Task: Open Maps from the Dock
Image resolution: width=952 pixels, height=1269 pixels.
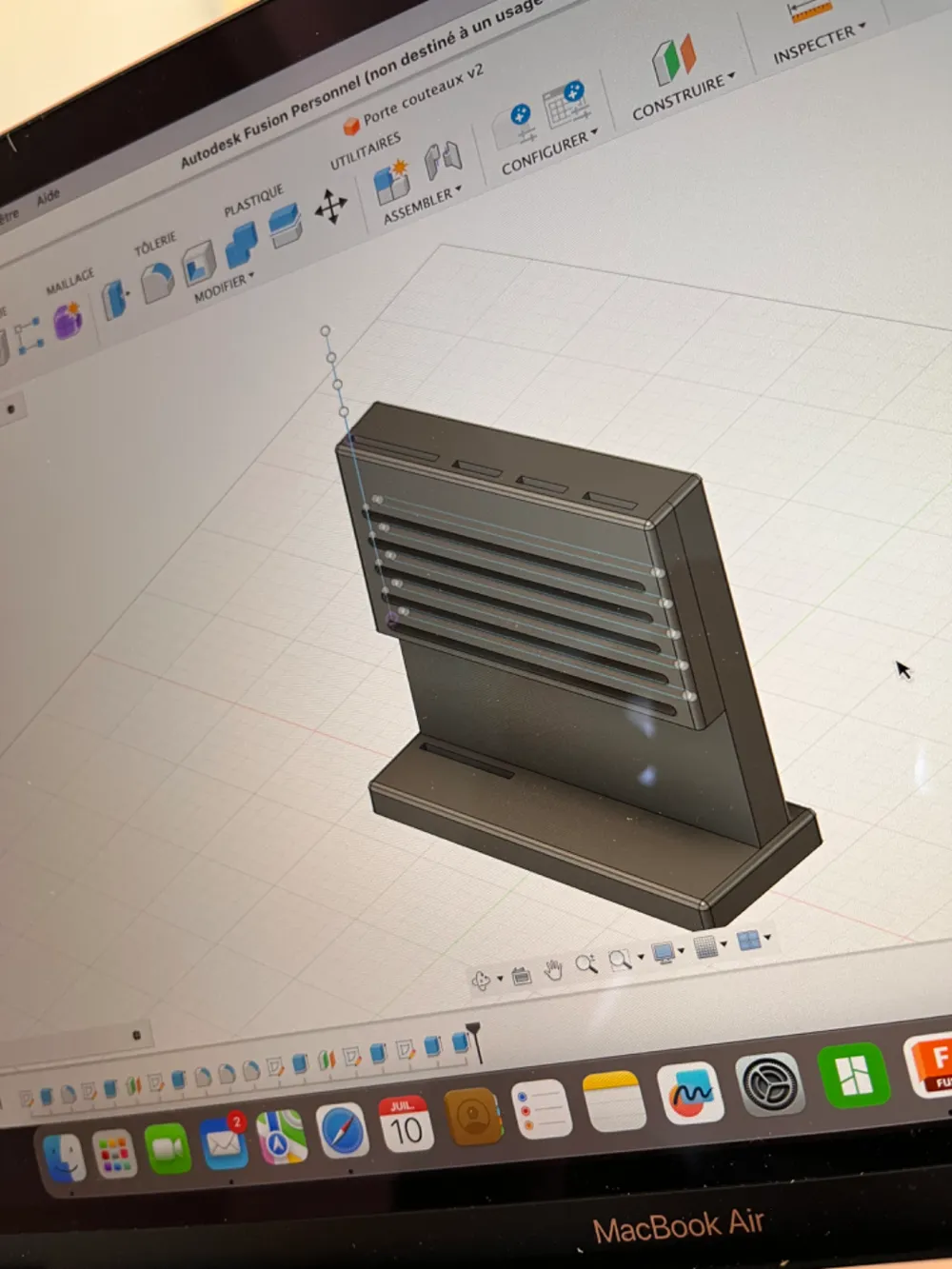Action: click(x=282, y=1138)
